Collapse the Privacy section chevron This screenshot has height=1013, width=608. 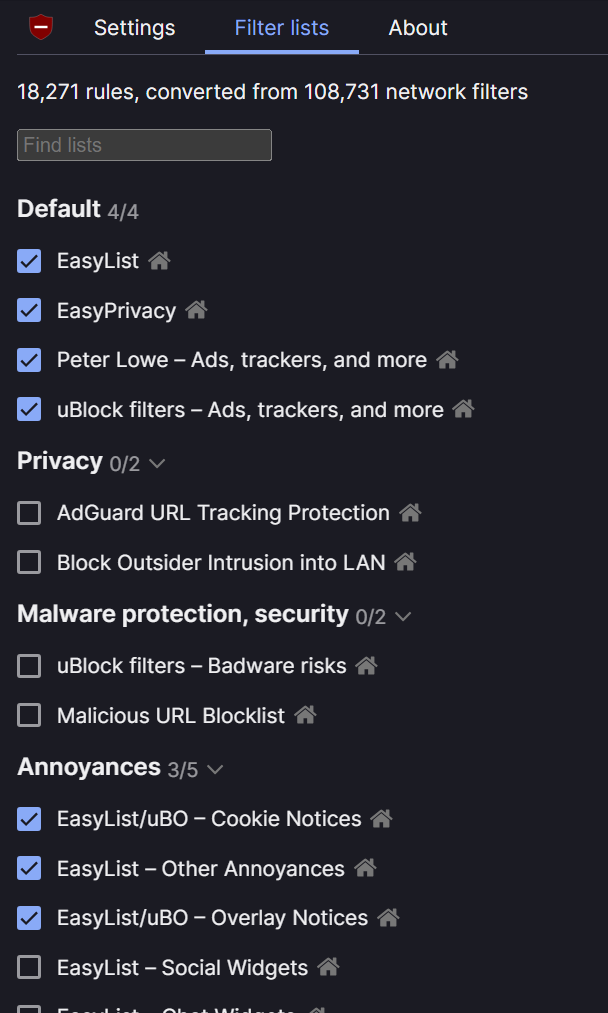tap(156, 463)
